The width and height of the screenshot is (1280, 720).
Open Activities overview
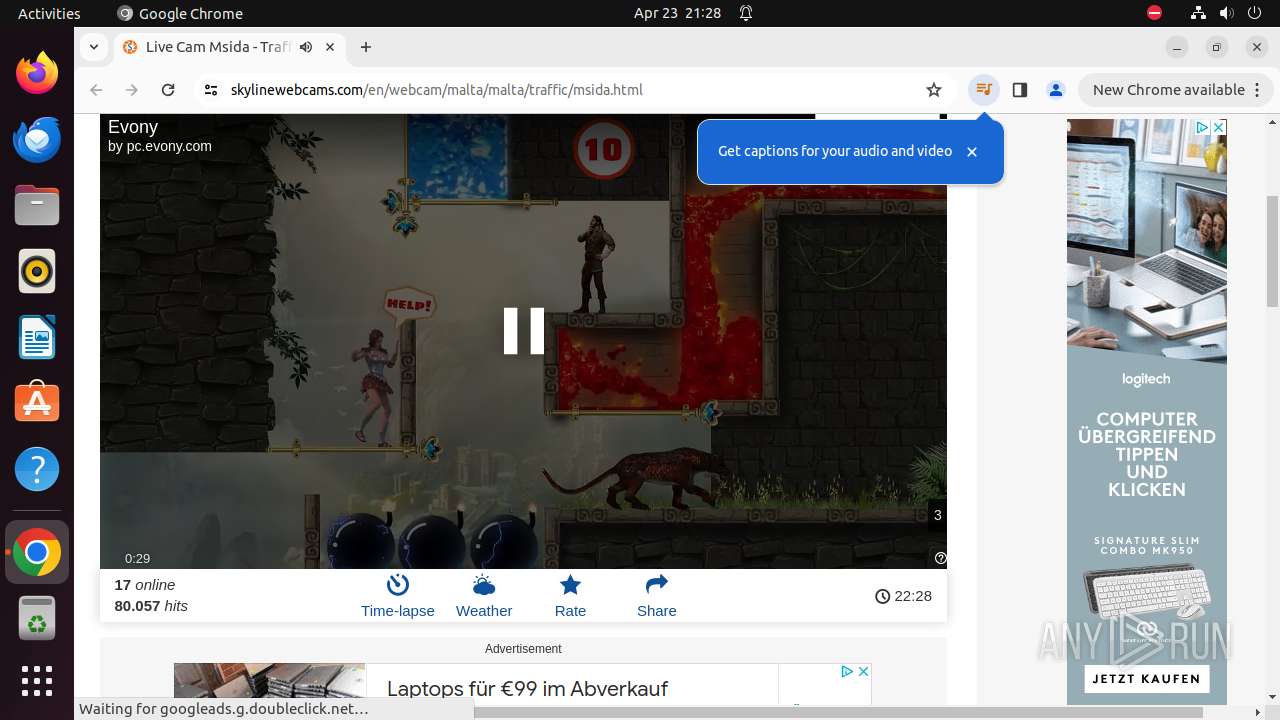pos(49,13)
